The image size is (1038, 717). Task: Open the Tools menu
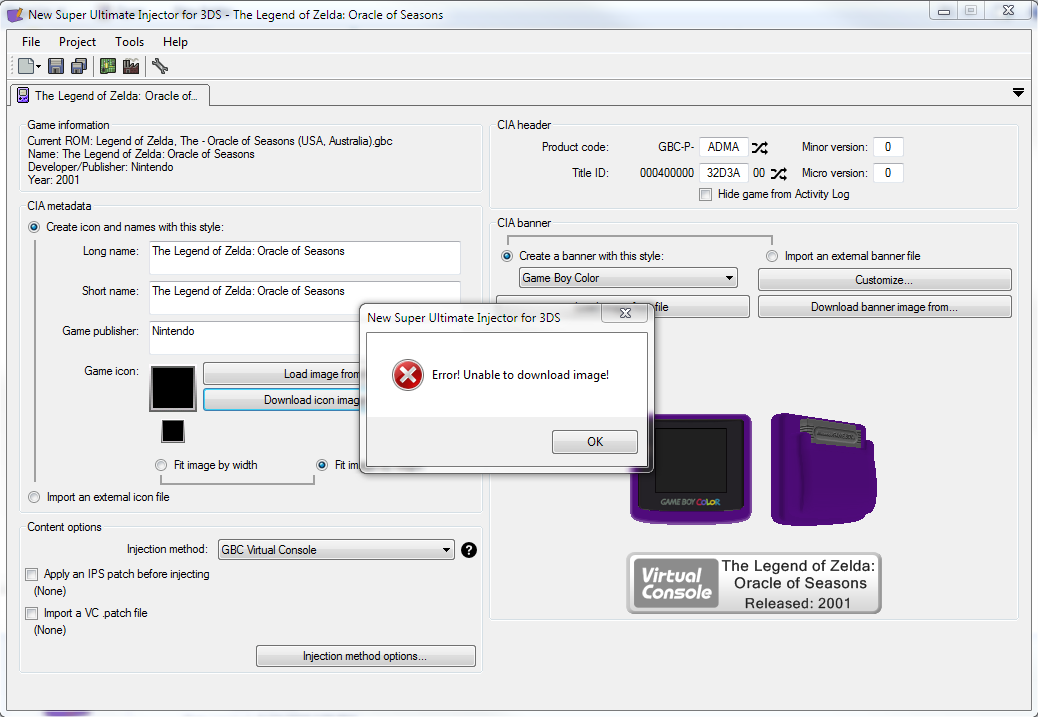tap(129, 42)
